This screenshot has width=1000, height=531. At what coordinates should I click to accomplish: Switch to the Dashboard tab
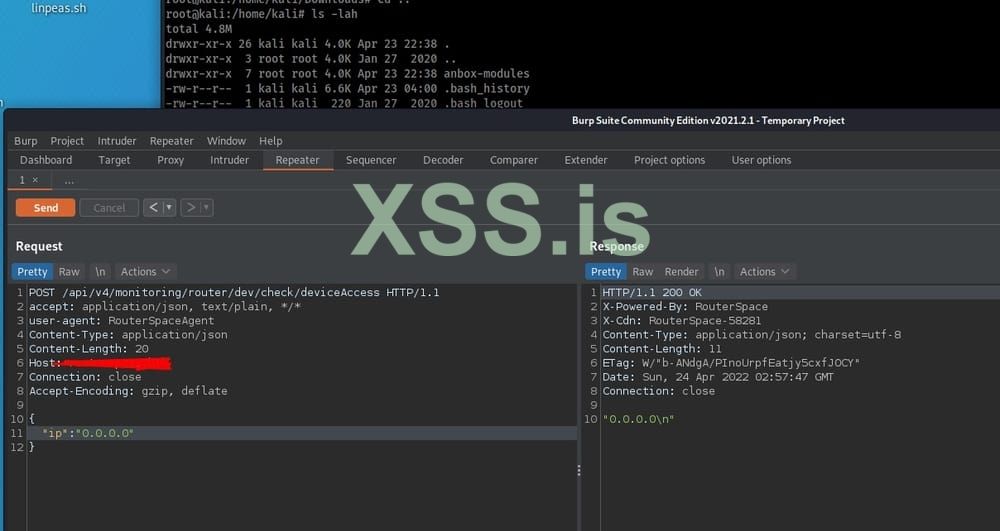(x=46, y=160)
